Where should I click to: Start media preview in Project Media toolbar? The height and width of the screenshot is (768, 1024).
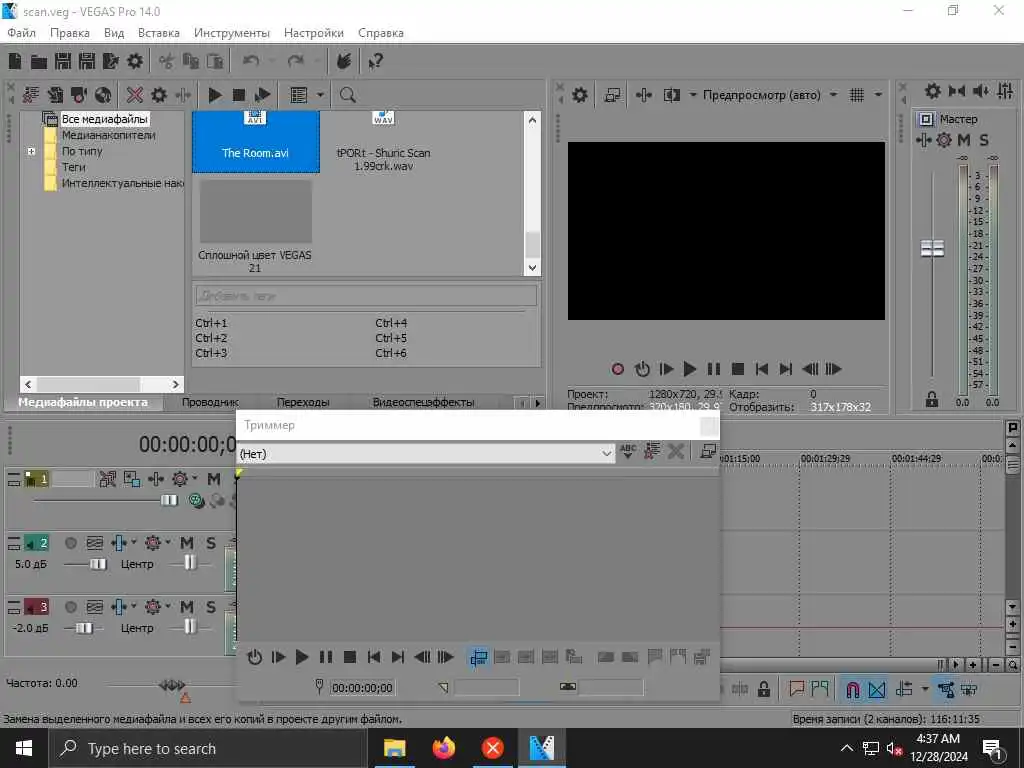tap(215, 95)
